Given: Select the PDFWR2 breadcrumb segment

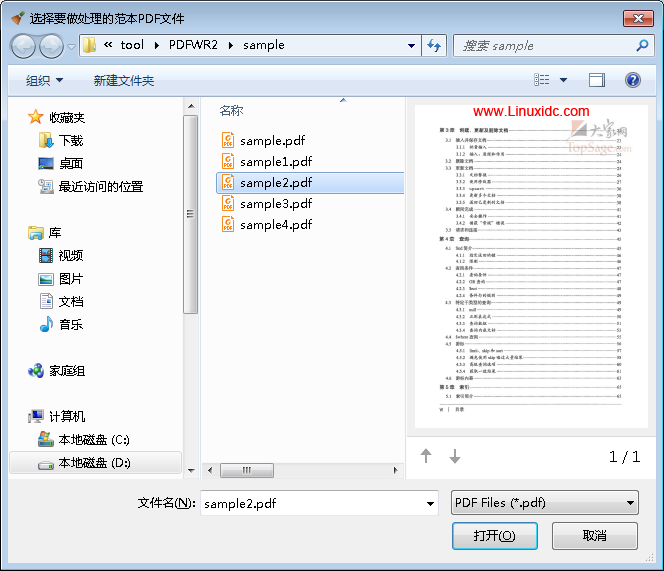Looking at the screenshot, I should coord(193,45).
